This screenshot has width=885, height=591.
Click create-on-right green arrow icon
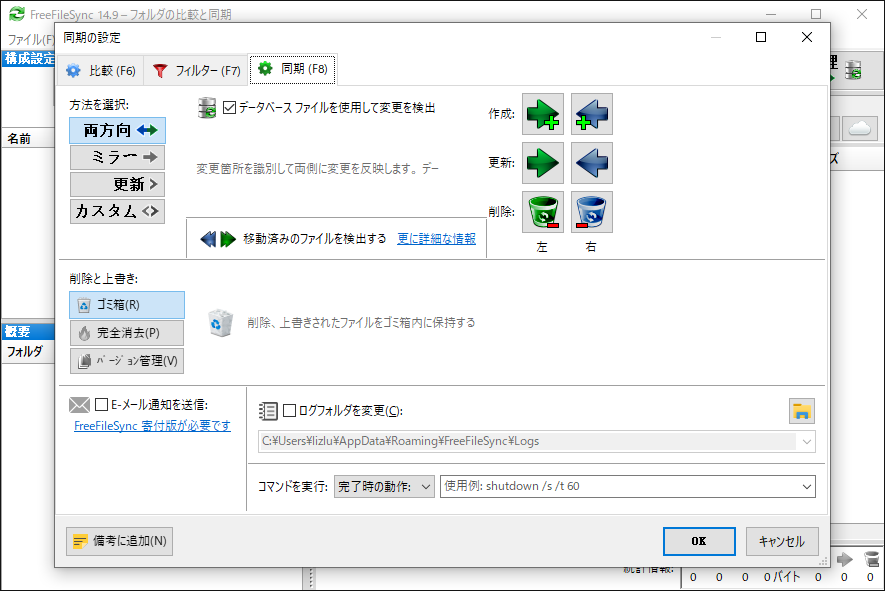point(542,114)
